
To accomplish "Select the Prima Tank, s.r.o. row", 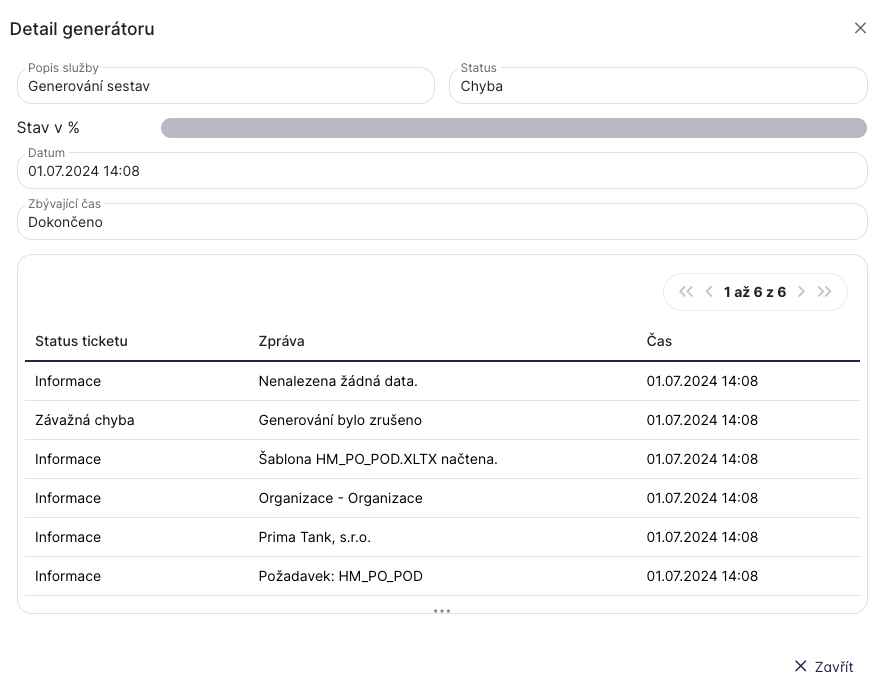I will (441, 537).
